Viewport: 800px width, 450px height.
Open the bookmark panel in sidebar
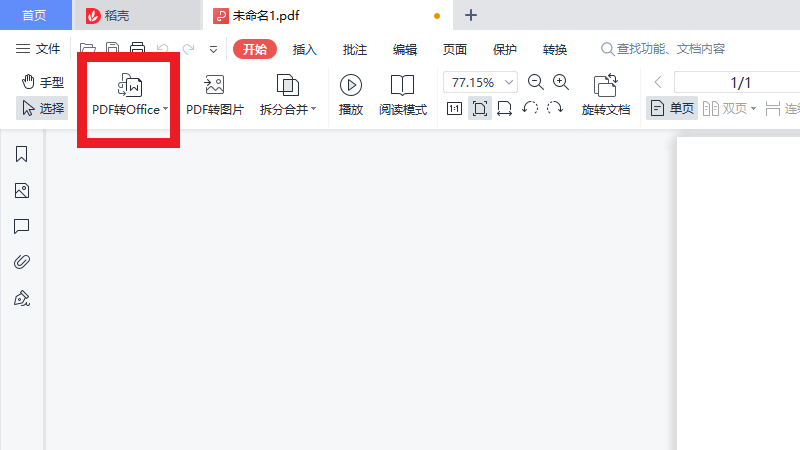(x=22, y=154)
